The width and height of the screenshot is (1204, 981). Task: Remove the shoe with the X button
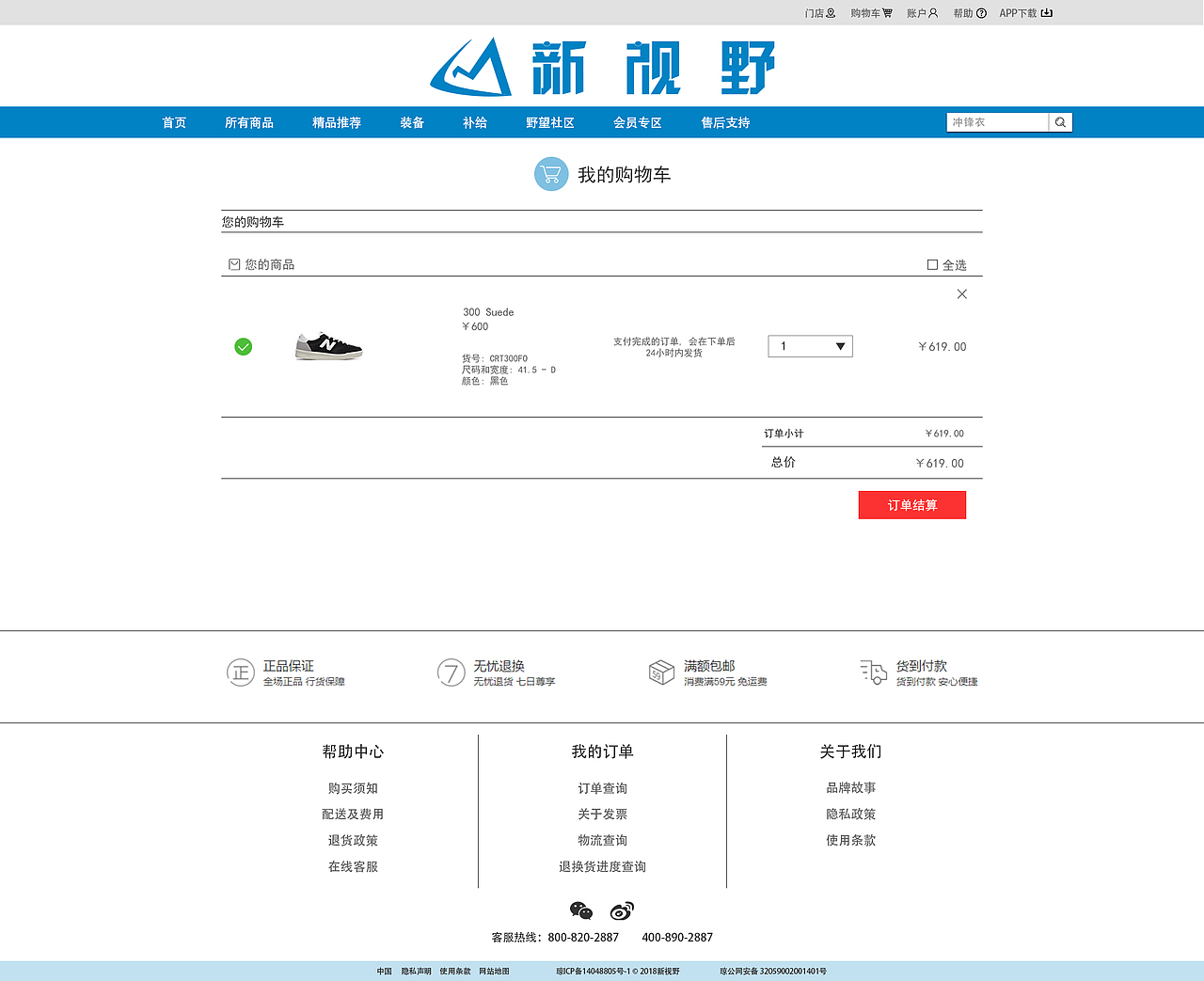tap(961, 293)
